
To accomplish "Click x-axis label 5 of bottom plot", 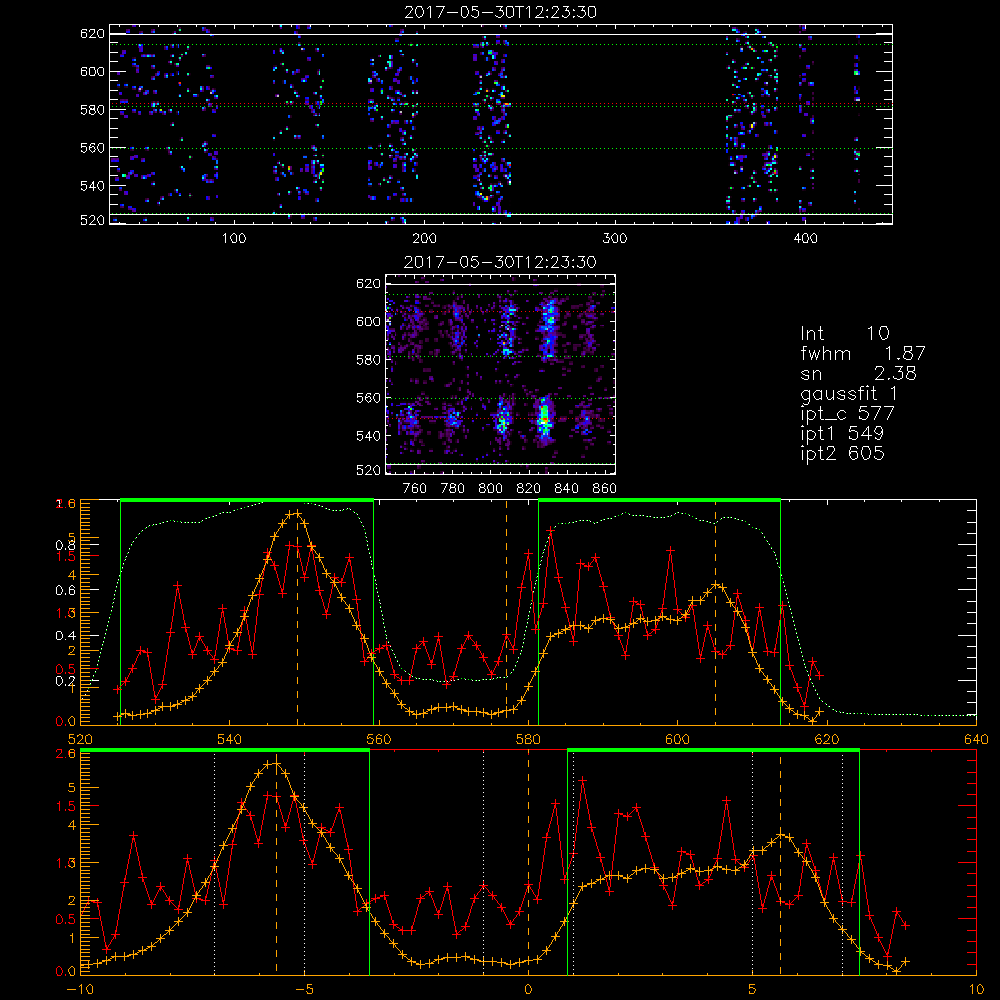I will [x=752, y=989].
